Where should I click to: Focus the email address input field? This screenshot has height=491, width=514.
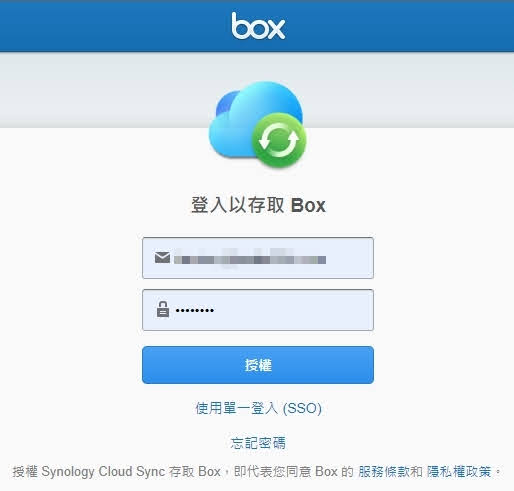(x=258, y=258)
